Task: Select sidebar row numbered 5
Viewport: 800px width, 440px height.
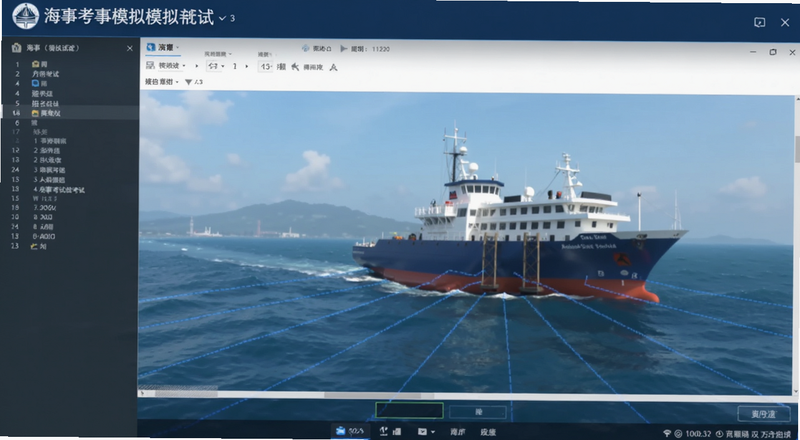Action: 71,103
